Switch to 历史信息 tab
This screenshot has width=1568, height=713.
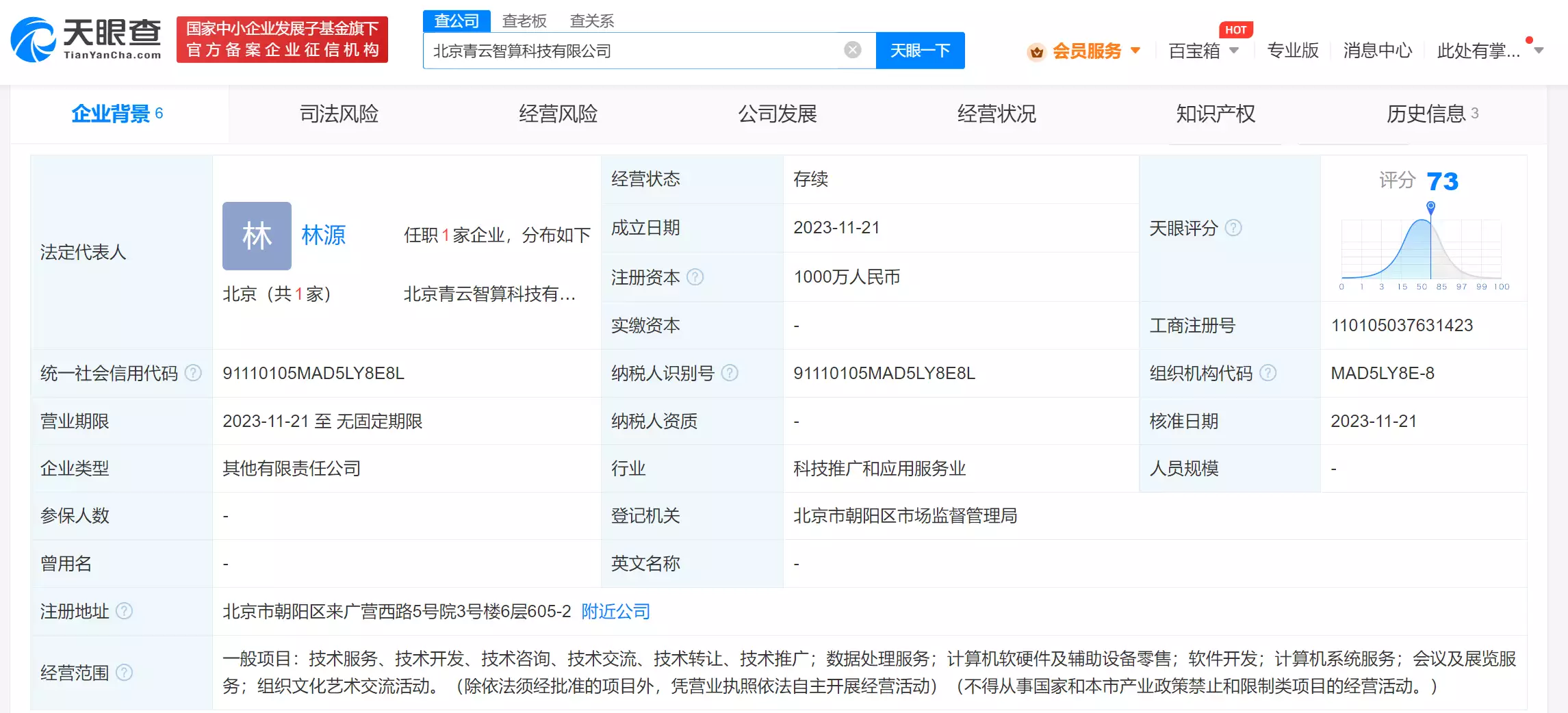(1432, 114)
